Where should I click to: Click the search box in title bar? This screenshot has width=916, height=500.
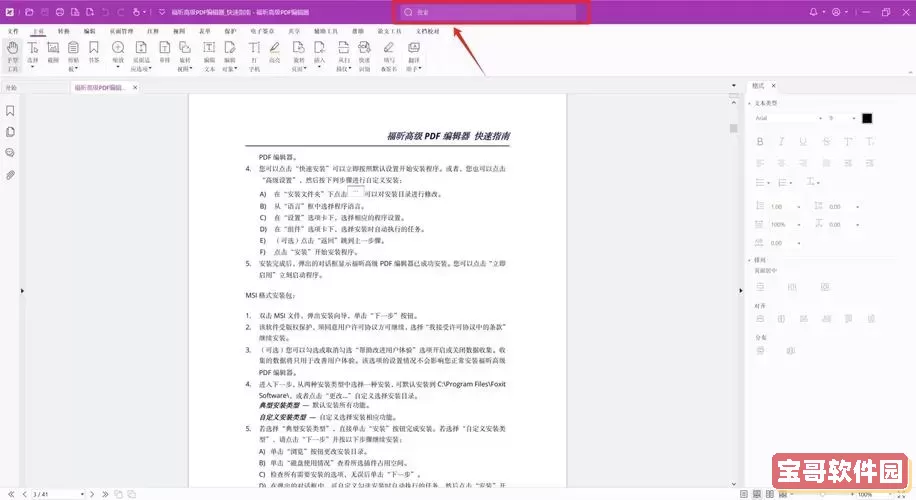[489, 12]
